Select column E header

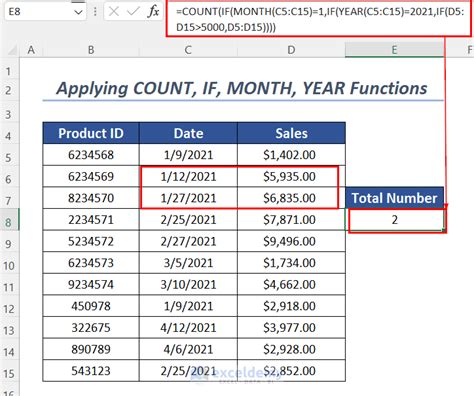point(394,50)
